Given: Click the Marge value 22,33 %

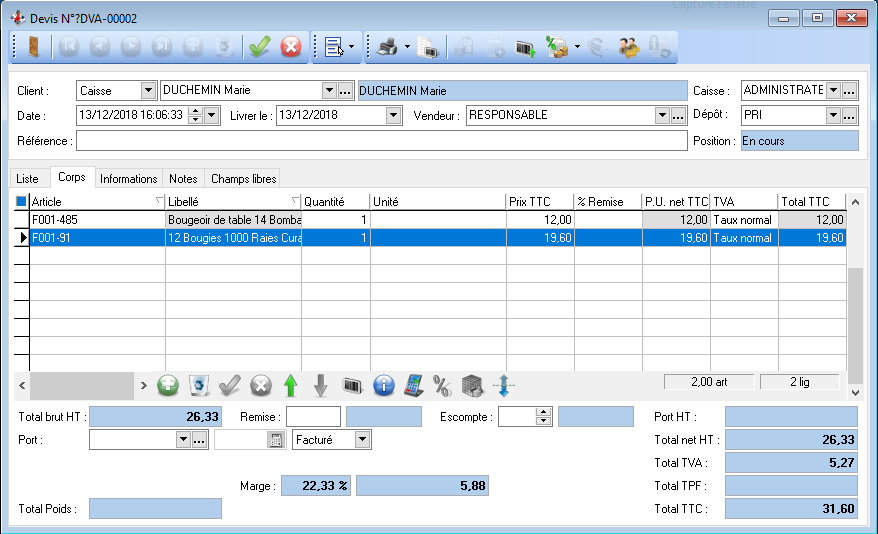Looking at the screenshot, I should coord(316,486).
